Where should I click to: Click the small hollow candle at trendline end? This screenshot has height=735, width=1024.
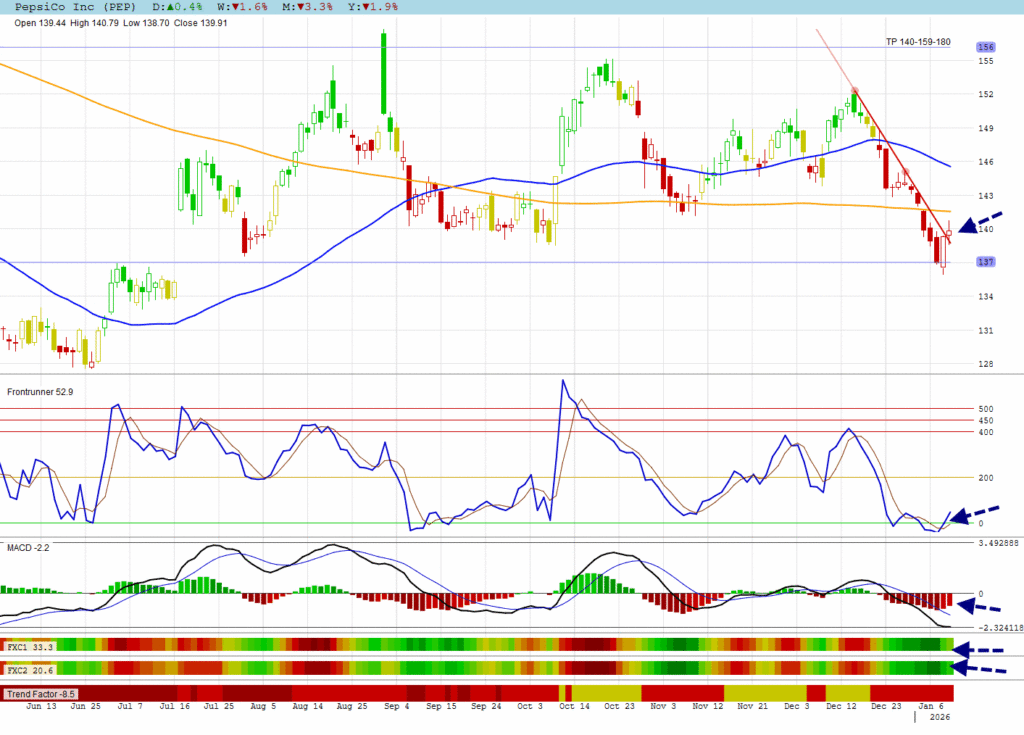[948, 235]
